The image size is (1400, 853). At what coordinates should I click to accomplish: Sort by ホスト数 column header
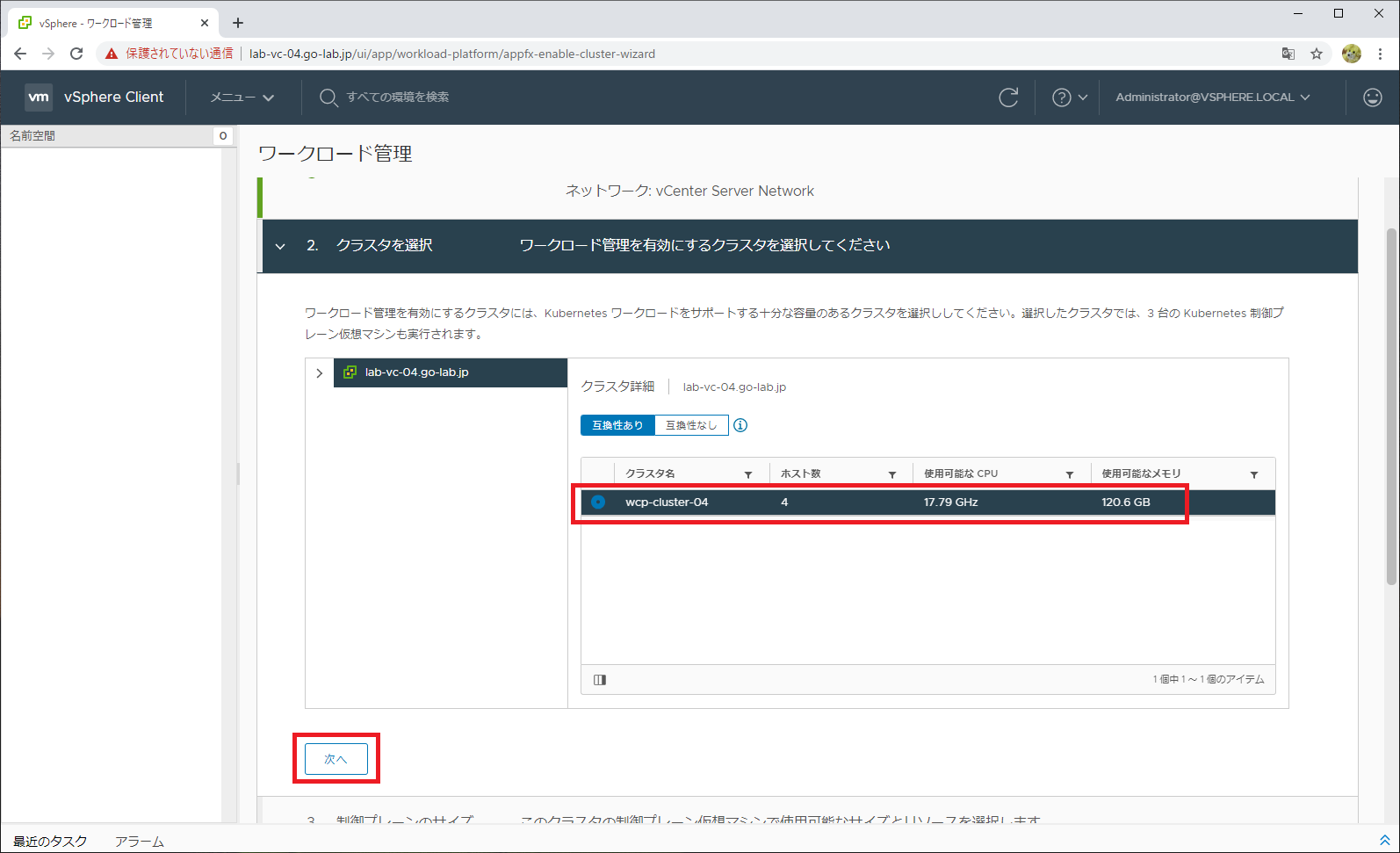(x=800, y=474)
